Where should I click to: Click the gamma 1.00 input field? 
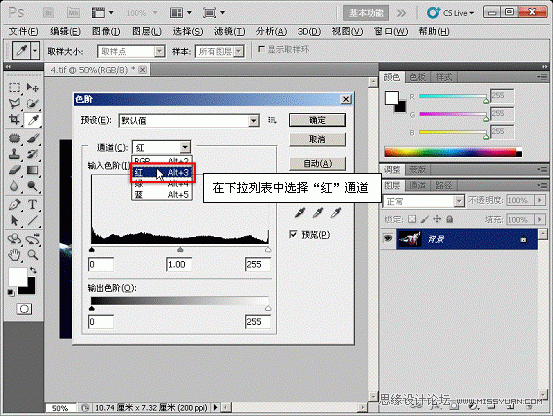pyautogui.click(x=179, y=264)
